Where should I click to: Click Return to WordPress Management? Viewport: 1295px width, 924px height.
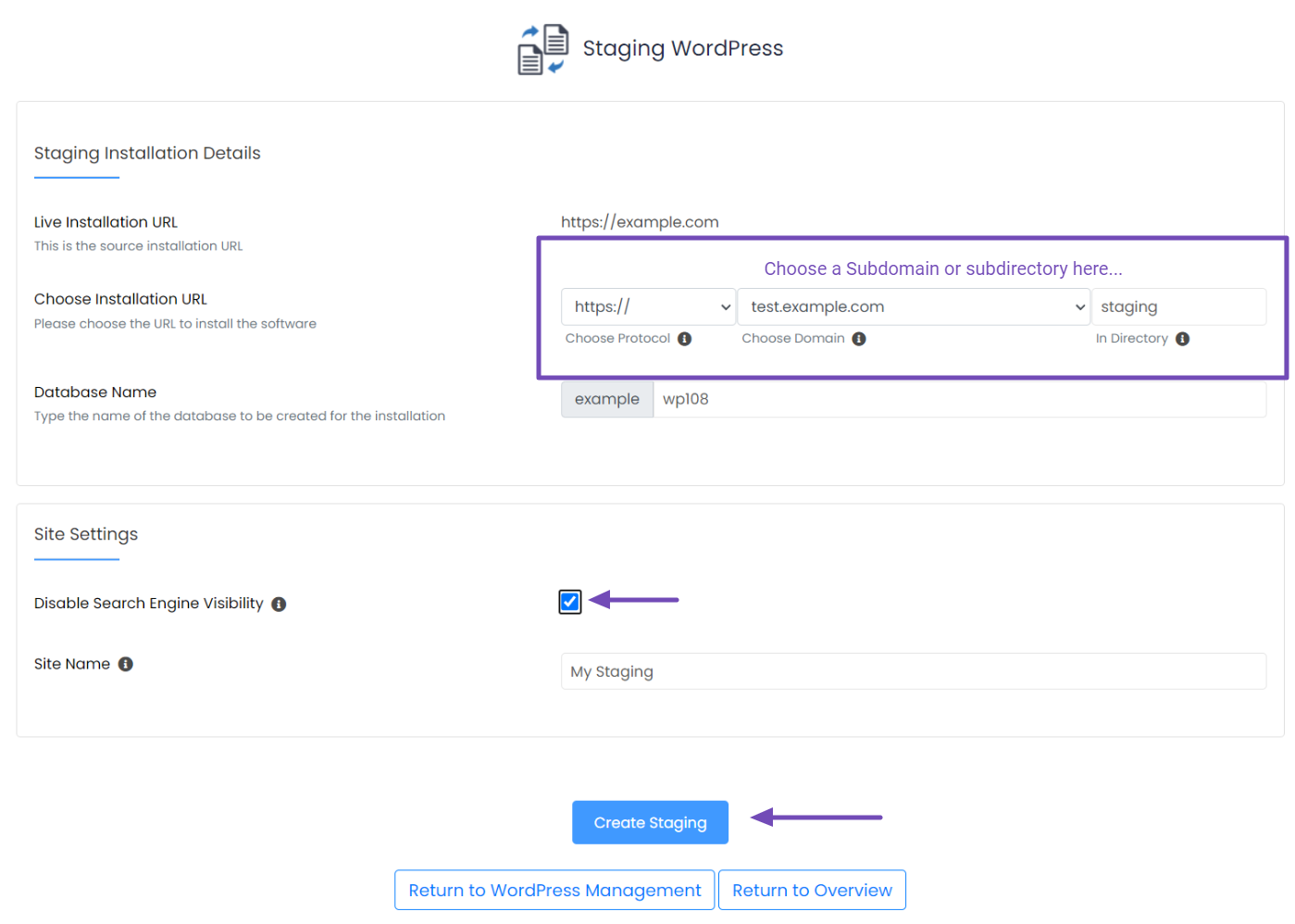[x=554, y=890]
